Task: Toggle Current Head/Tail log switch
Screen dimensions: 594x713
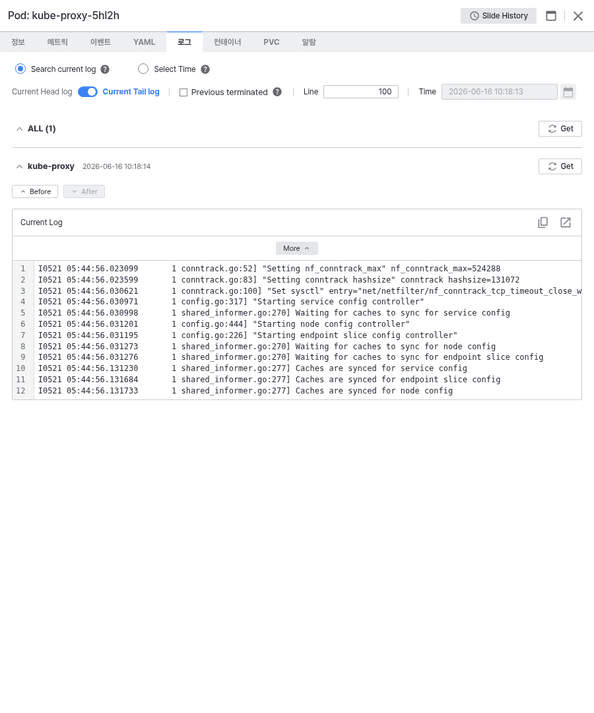Action: coord(88,92)
